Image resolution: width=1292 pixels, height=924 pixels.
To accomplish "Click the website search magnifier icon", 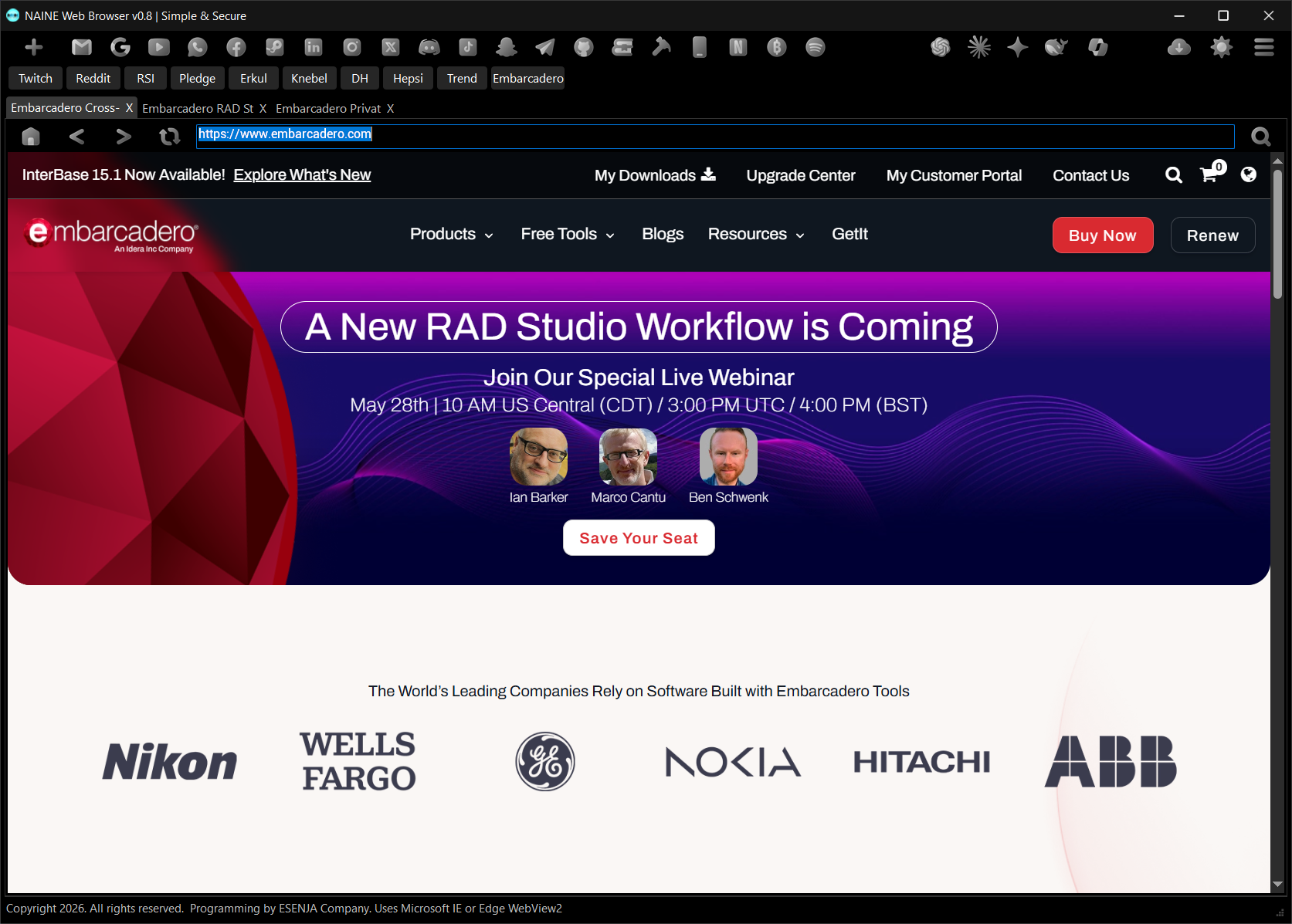I will [1174, 175].
